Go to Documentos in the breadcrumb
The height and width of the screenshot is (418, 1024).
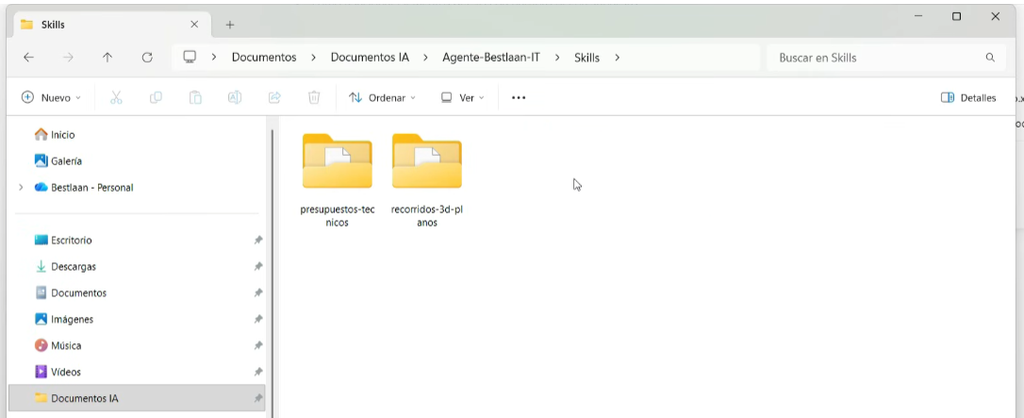click(264, 57)
